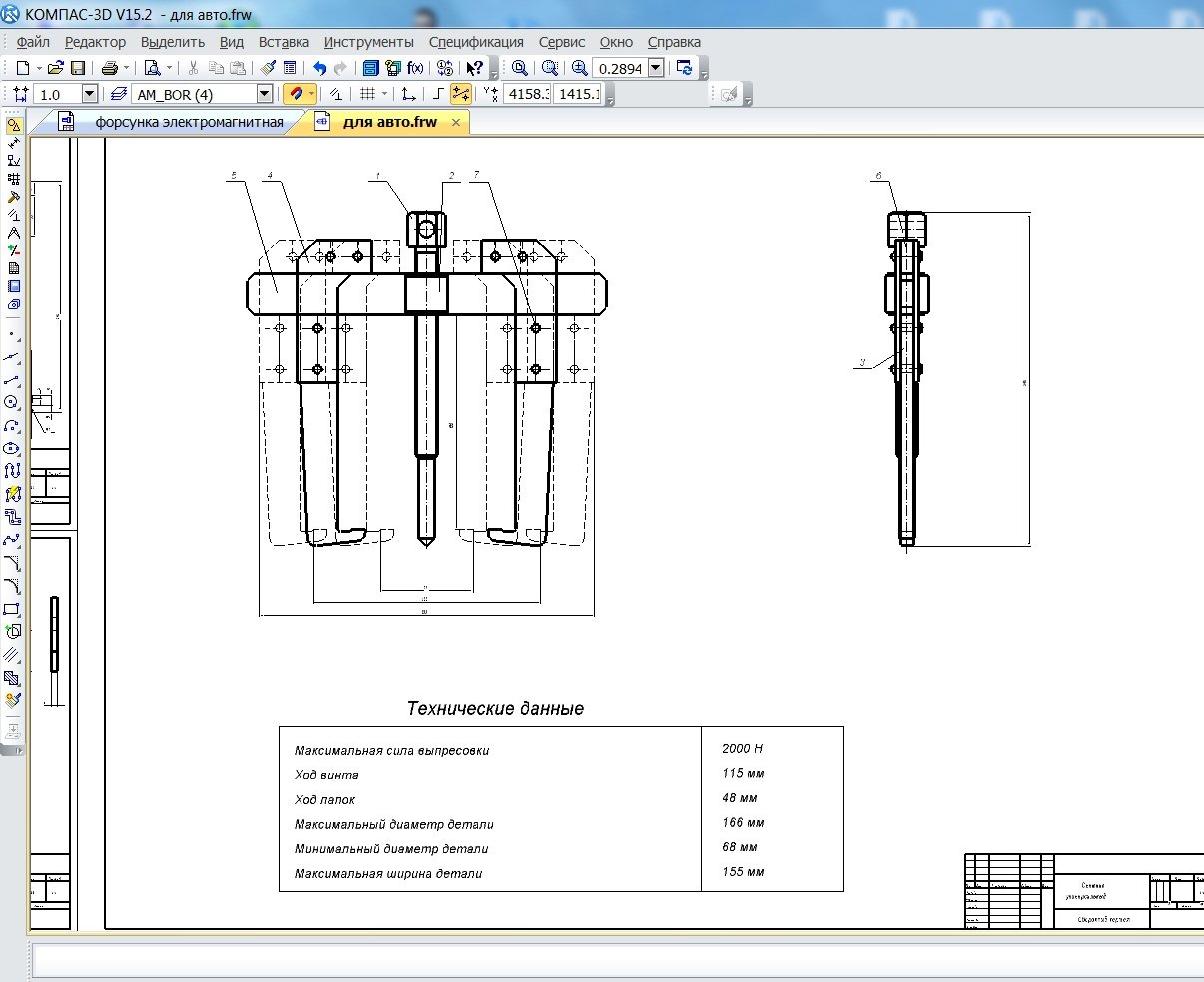The image size is (1204, 982).
Task: Click the Y coordinate field showing 1415
Action: tap(577, 94)
